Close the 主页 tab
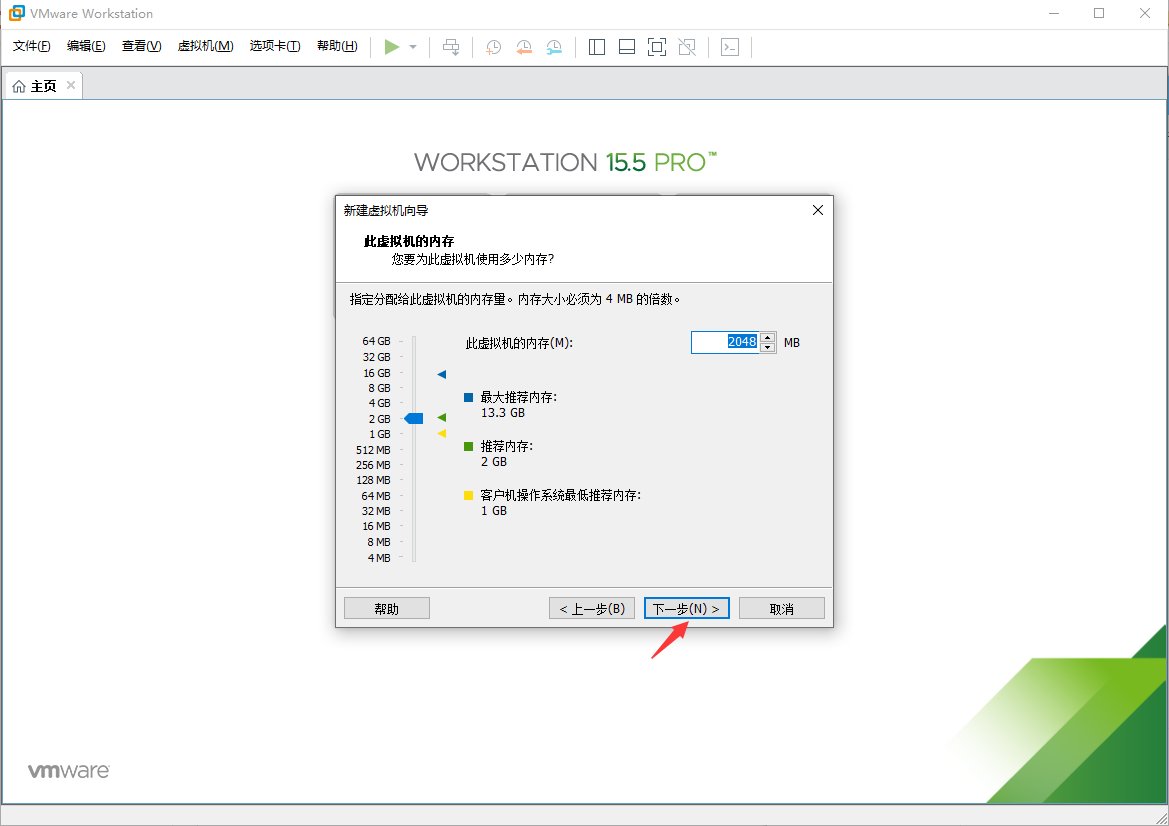This screenshot has height=826, width=1169. pyautogui.click(x=71, y=85)
